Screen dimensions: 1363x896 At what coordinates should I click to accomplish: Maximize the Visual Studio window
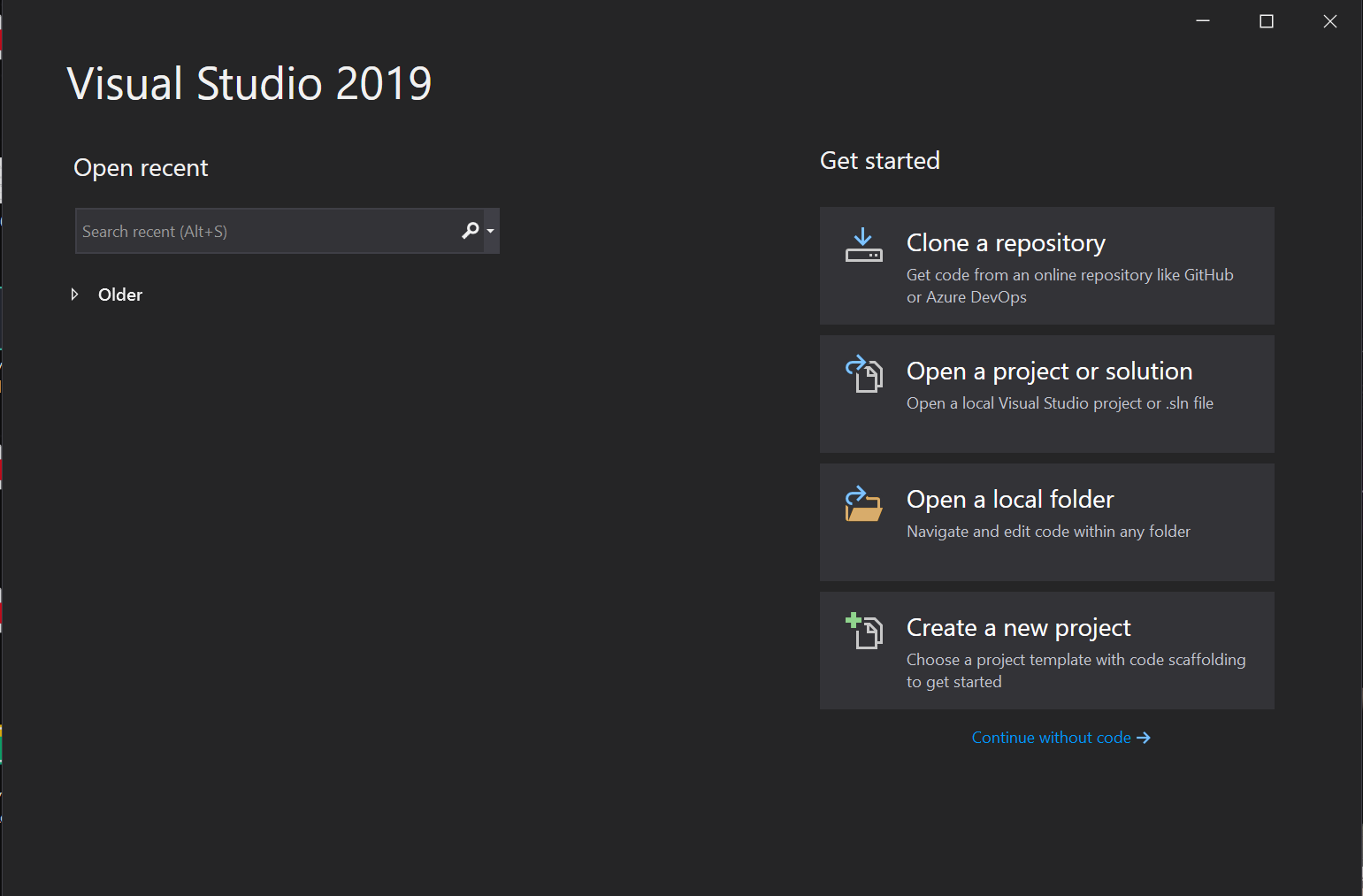point(1267,20)
